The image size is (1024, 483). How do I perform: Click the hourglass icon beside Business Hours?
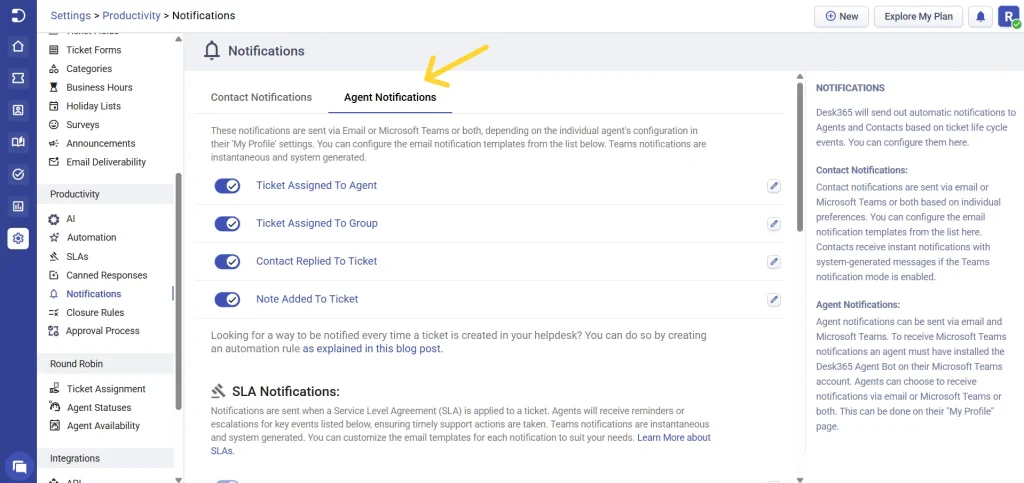(54, 87)
